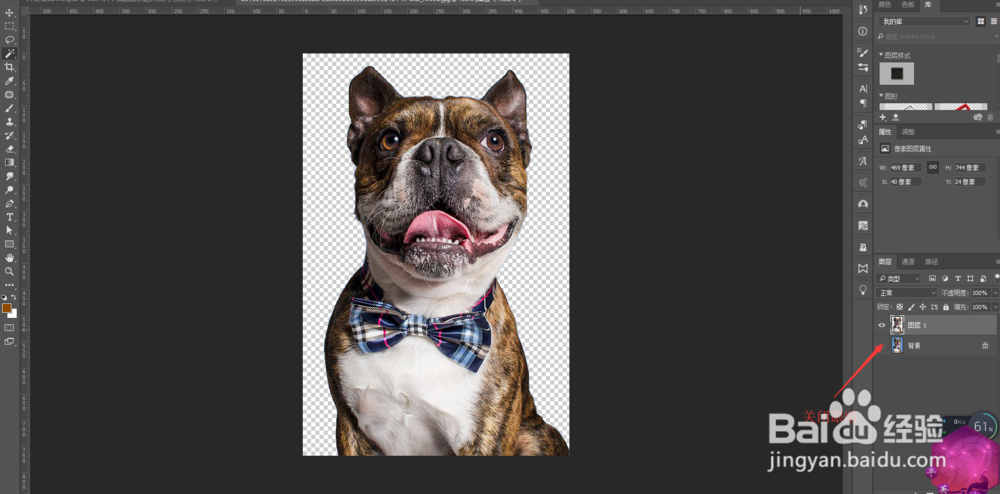Open the Learn lightbulb panel icon

click(864, 289)
